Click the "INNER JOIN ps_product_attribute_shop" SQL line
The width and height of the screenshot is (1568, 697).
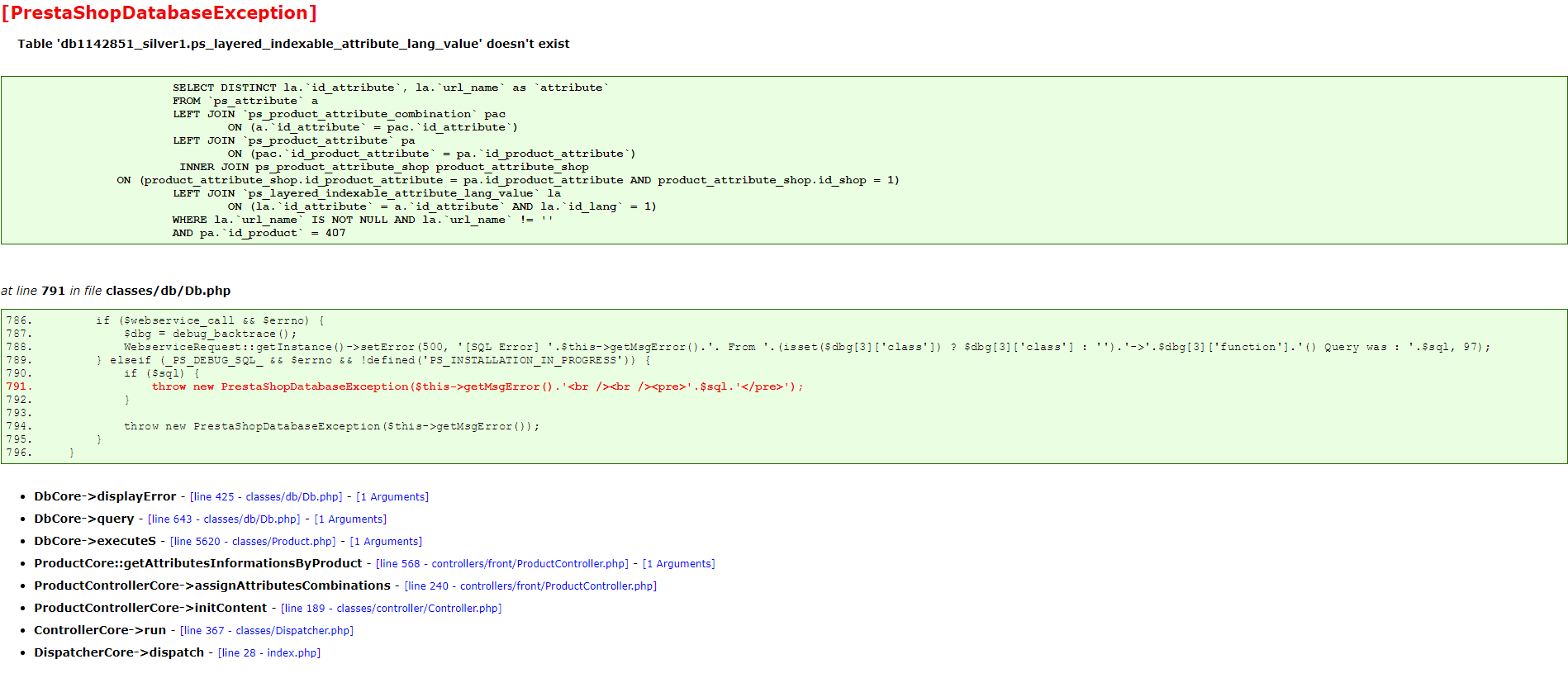click(x=384, y=167)
